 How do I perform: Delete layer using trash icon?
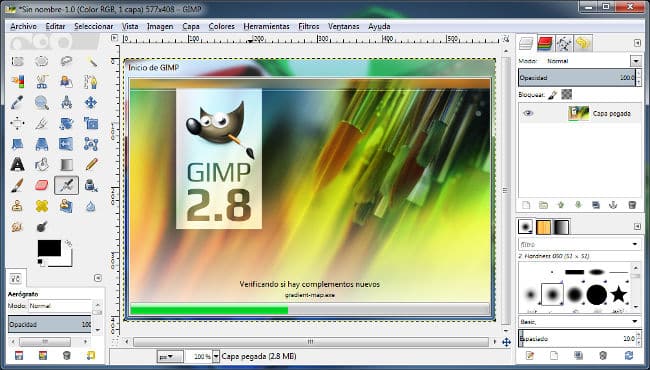point(632,205)
